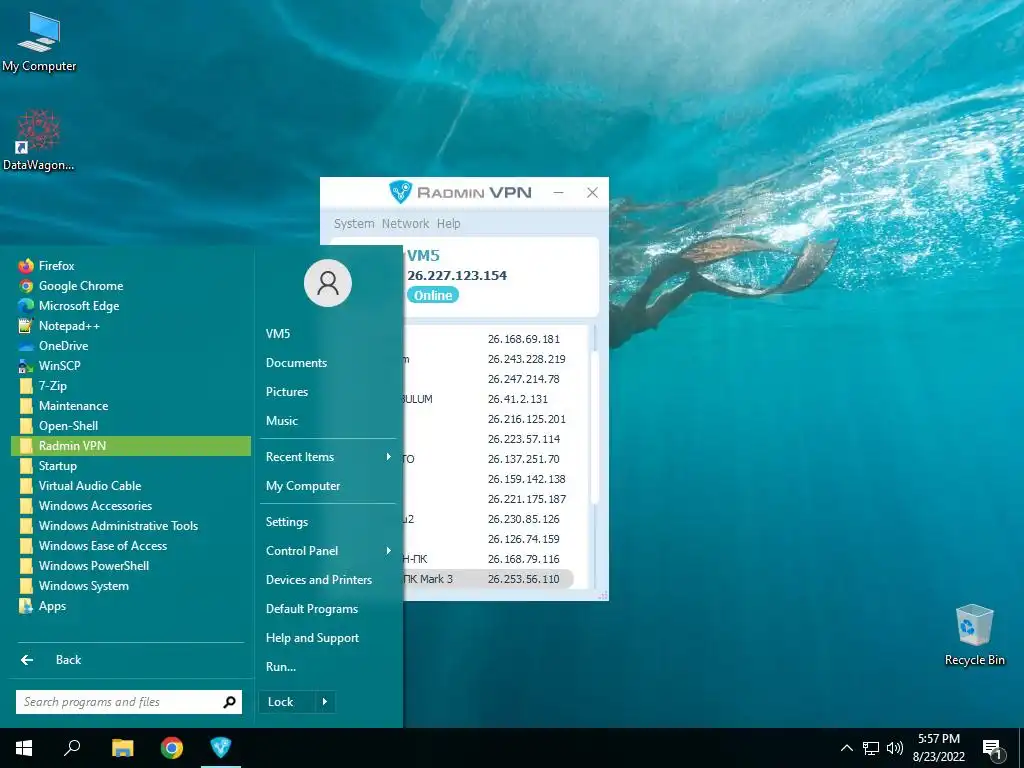Click the Windows Start button
This screenshot has width=1024, height=768.
pos(24,748)
